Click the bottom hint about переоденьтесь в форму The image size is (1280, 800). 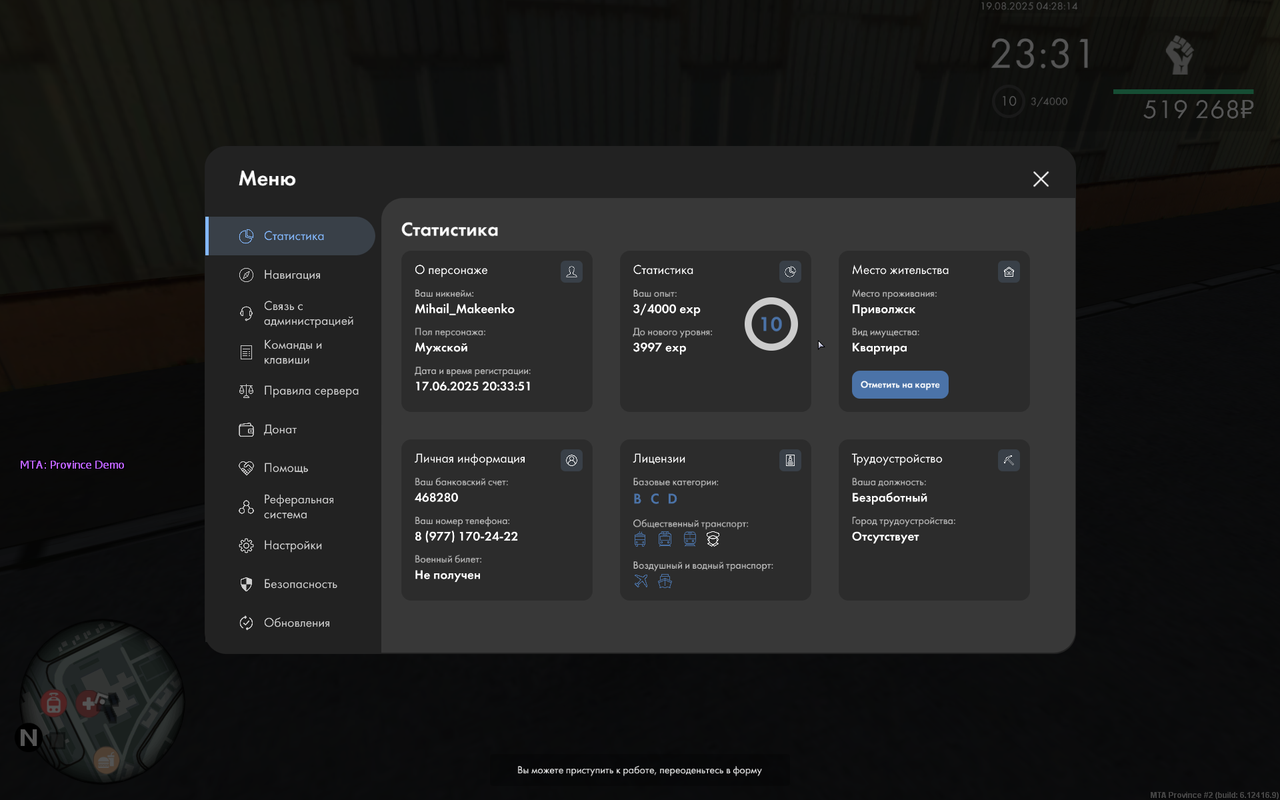639,771
